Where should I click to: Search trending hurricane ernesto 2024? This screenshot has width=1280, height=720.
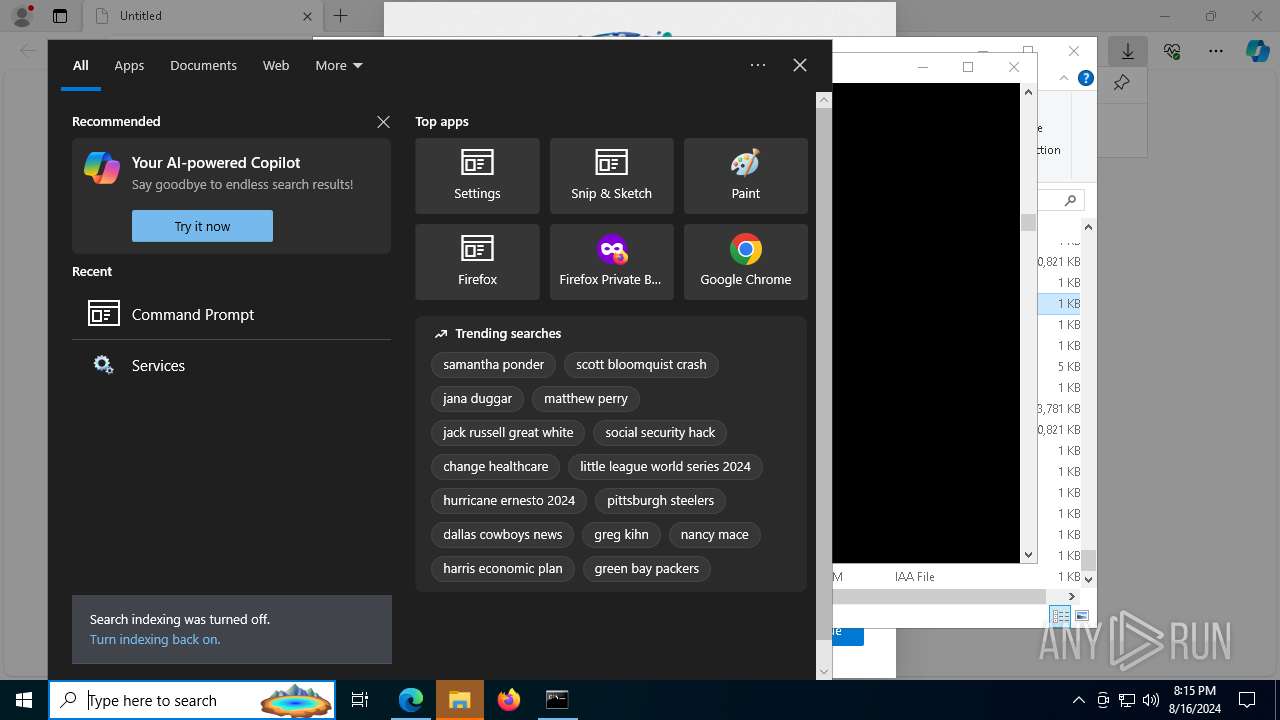509,501
